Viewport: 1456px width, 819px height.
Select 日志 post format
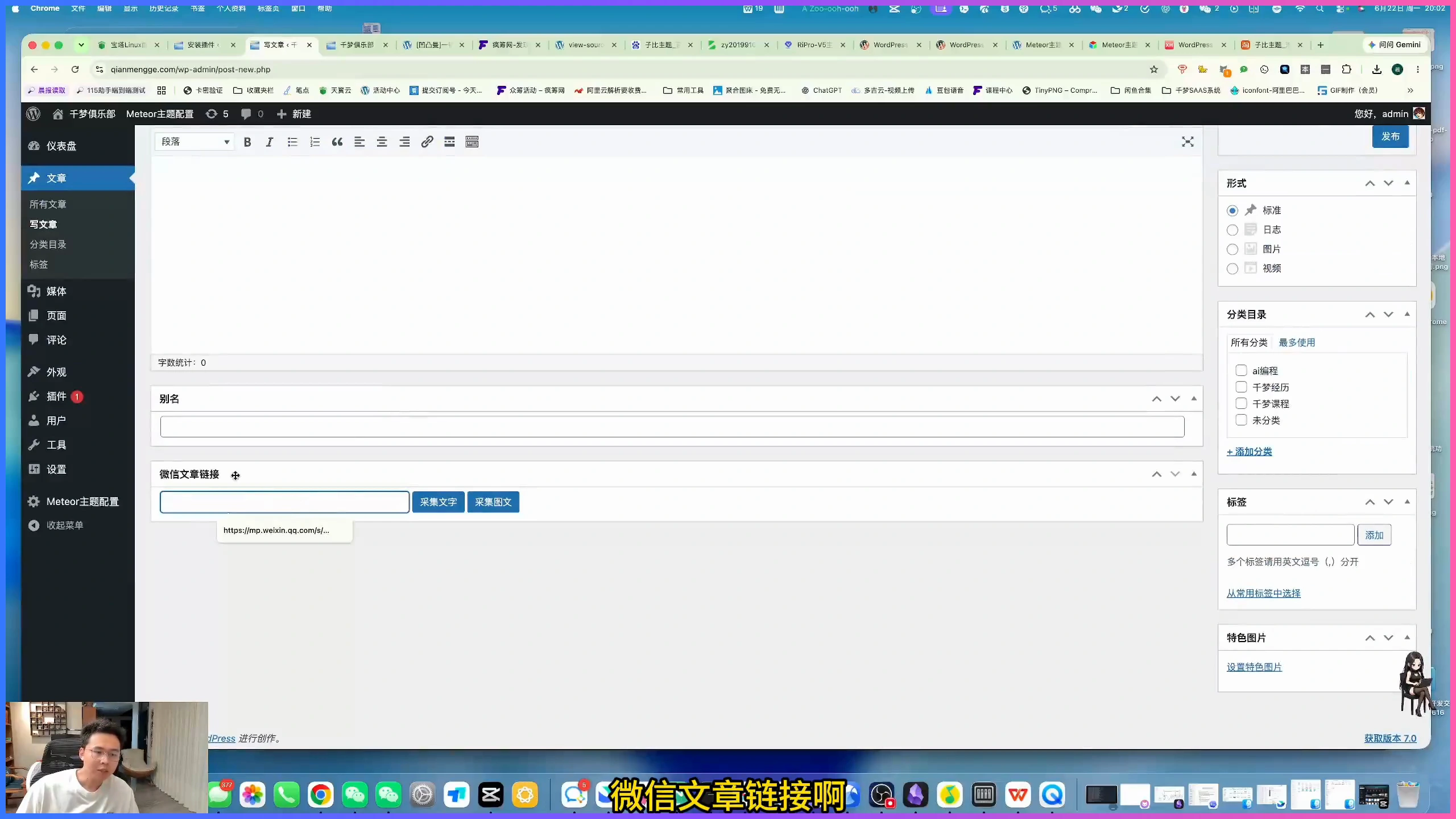(x=1232, y=230)
